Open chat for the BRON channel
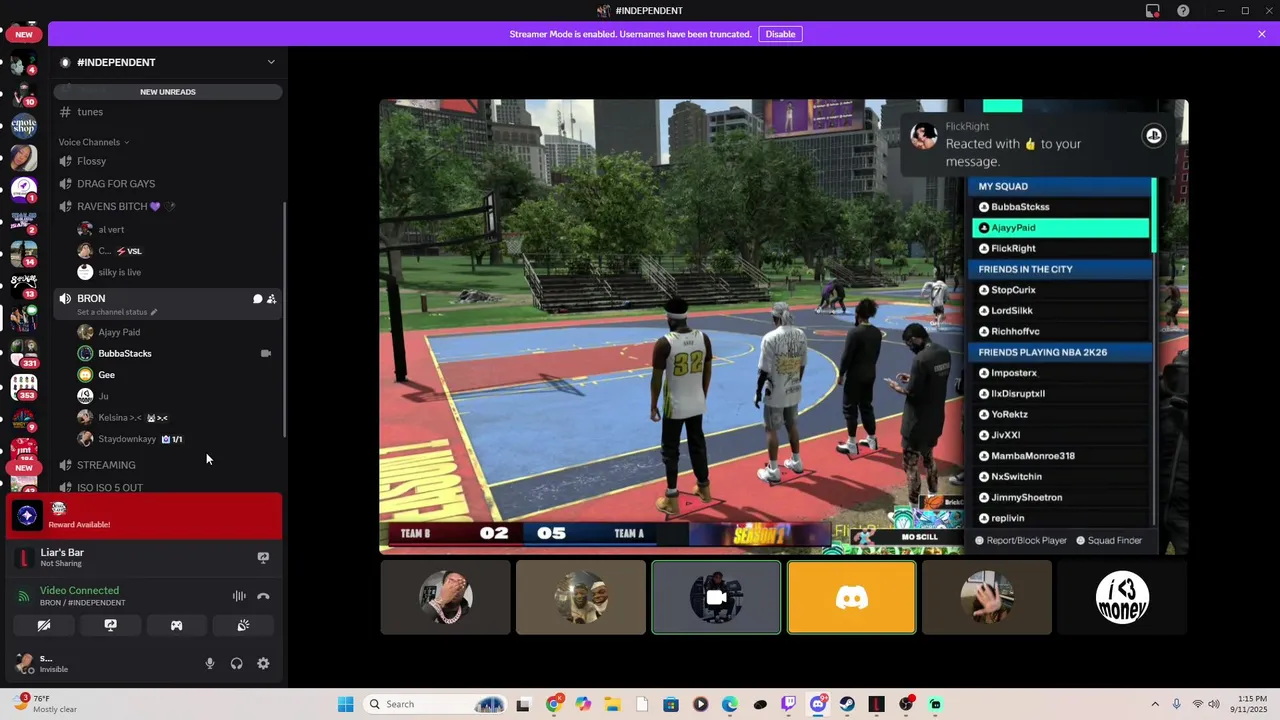 pos(257,299)
